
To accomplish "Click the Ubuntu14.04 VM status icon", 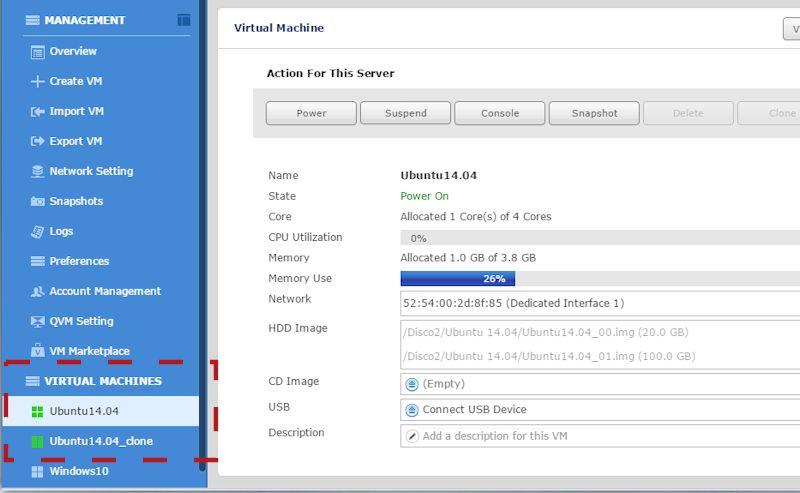I will (37, 412).
